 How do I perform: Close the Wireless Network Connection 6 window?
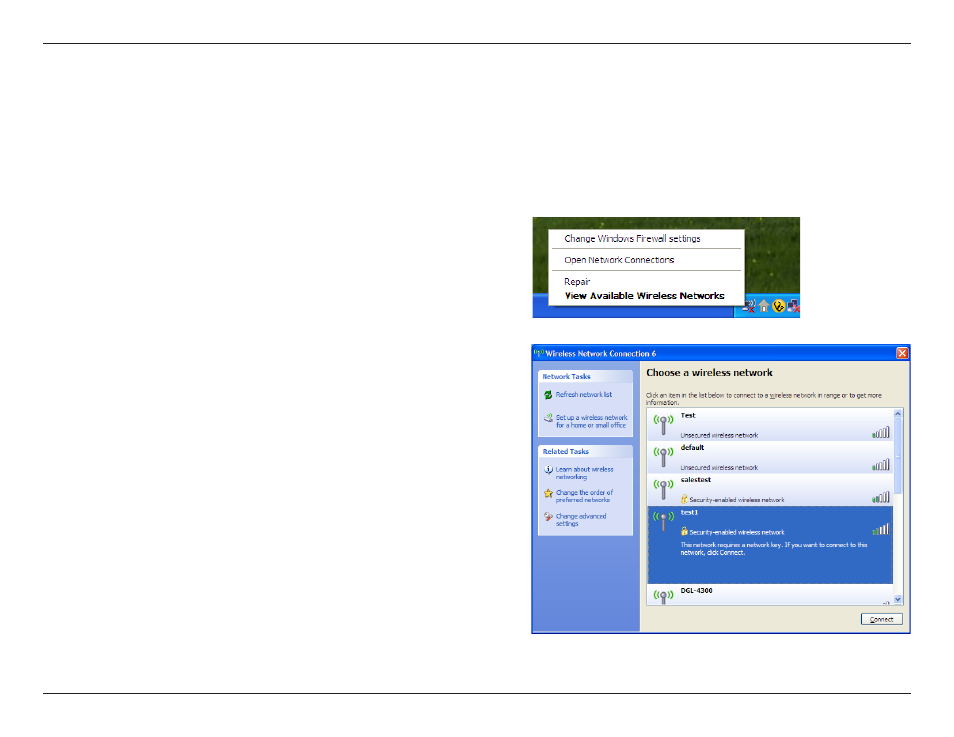pyautogui.click(x=902, y=353)
